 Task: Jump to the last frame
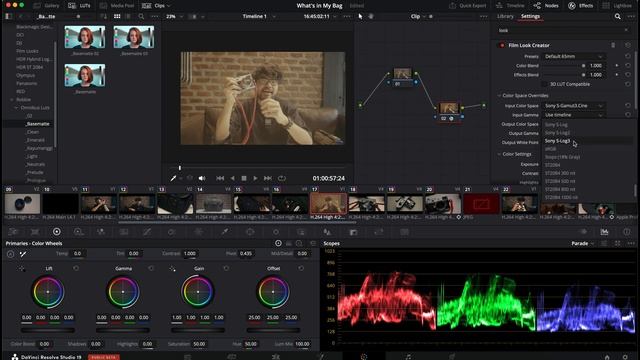tap(268, 178)
